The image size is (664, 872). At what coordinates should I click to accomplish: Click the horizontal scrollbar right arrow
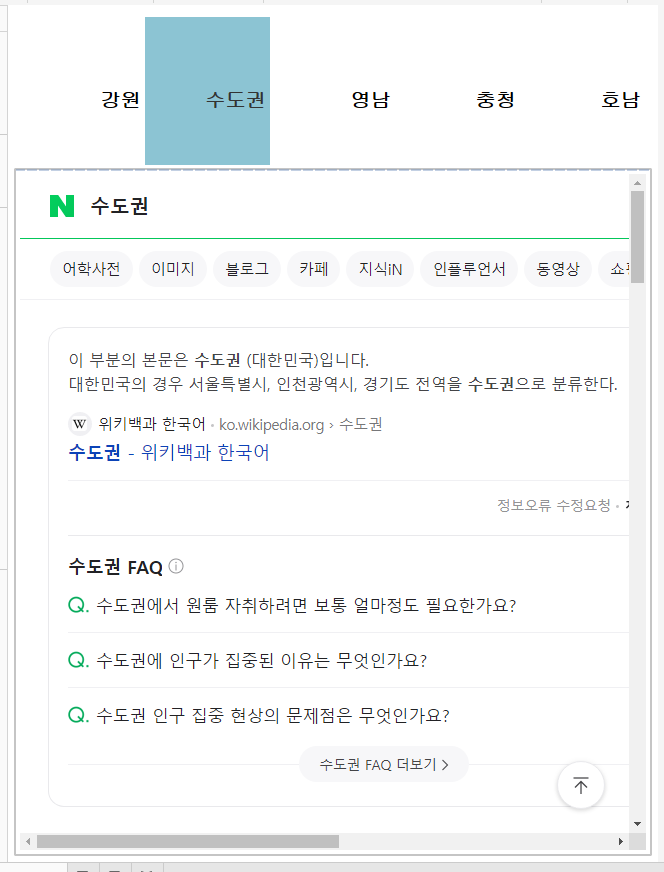click(620, 842)
